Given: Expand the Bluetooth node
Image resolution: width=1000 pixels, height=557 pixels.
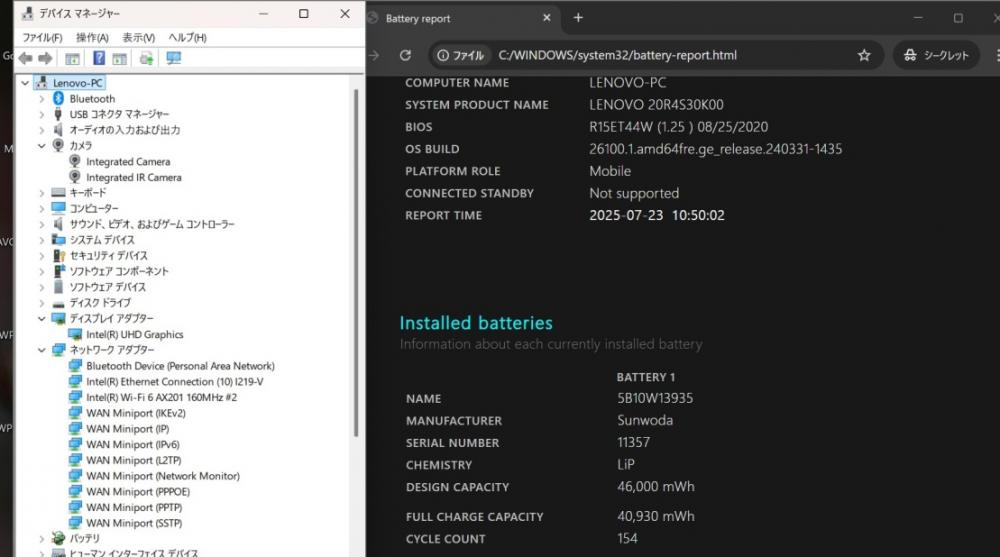Looking at the screenshot, I should click(41, 99).
